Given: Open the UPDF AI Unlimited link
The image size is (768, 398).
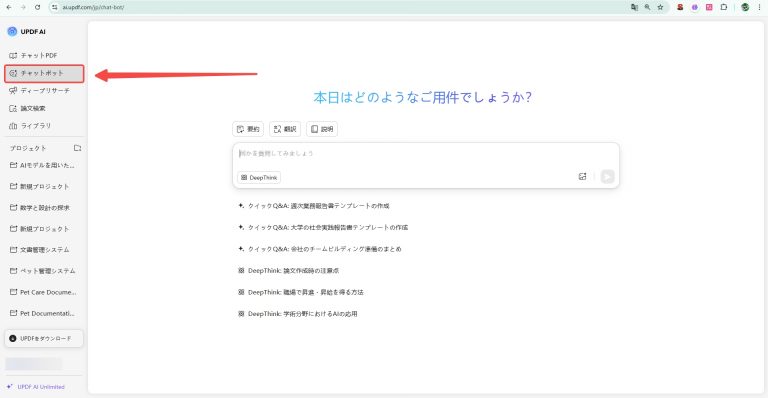Looking at the screenshot, I should [36, 387].
